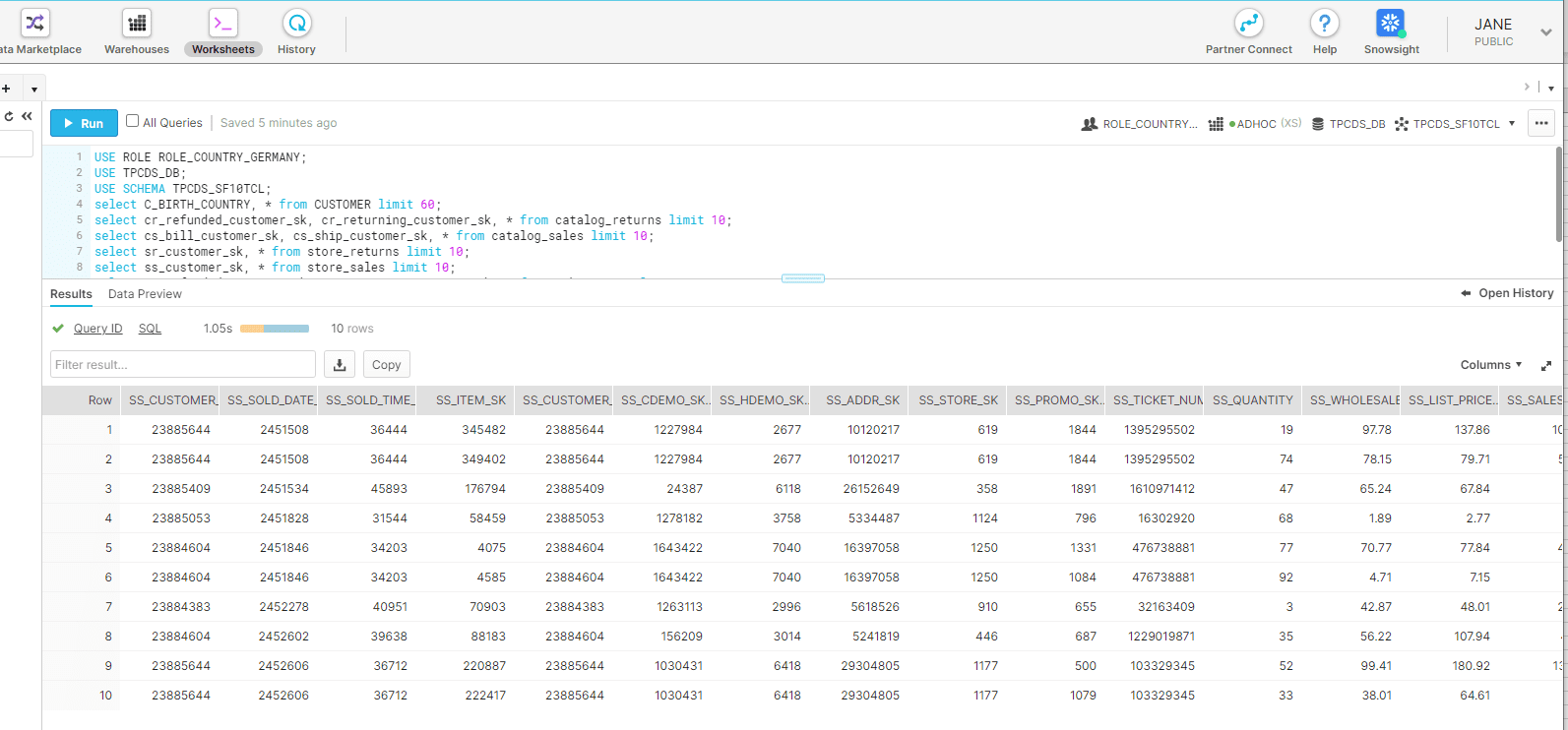Image resolution: width=1568 pixels, height=730 pixels.
Task: Sort by SS_ITEM_SK column header
Action: 465,400
